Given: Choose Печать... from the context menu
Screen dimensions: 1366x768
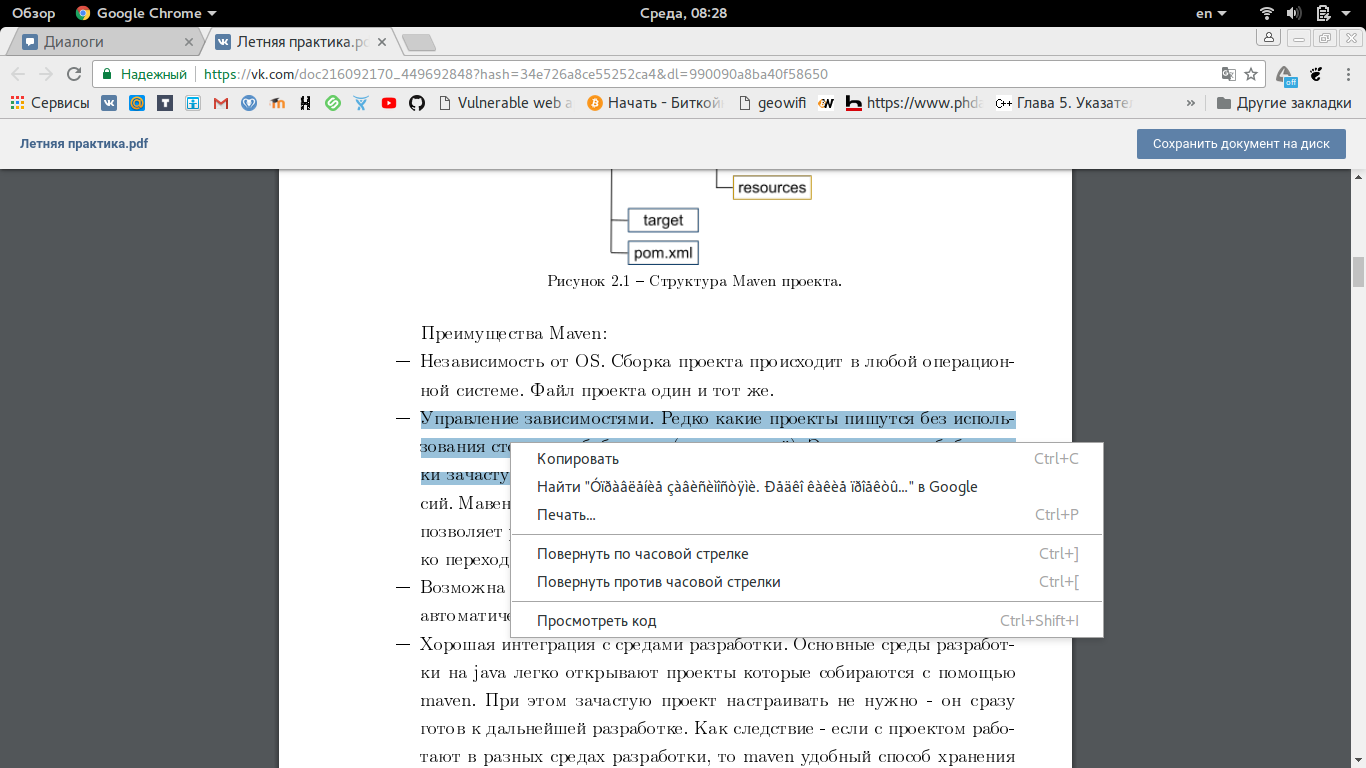Looking at the screenshot, I should click(x=806, y=515).
